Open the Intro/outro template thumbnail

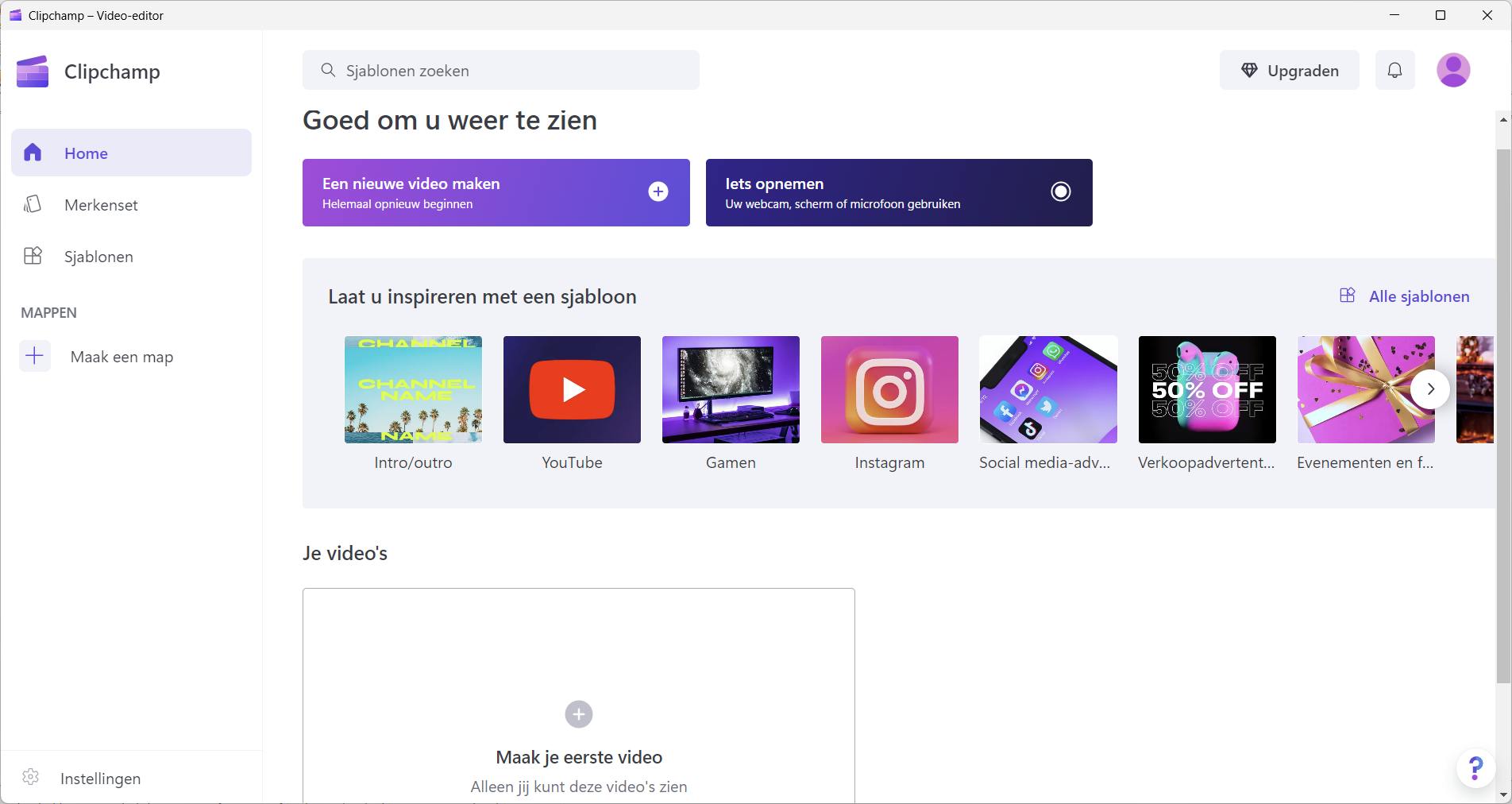[x=413, y=389]
